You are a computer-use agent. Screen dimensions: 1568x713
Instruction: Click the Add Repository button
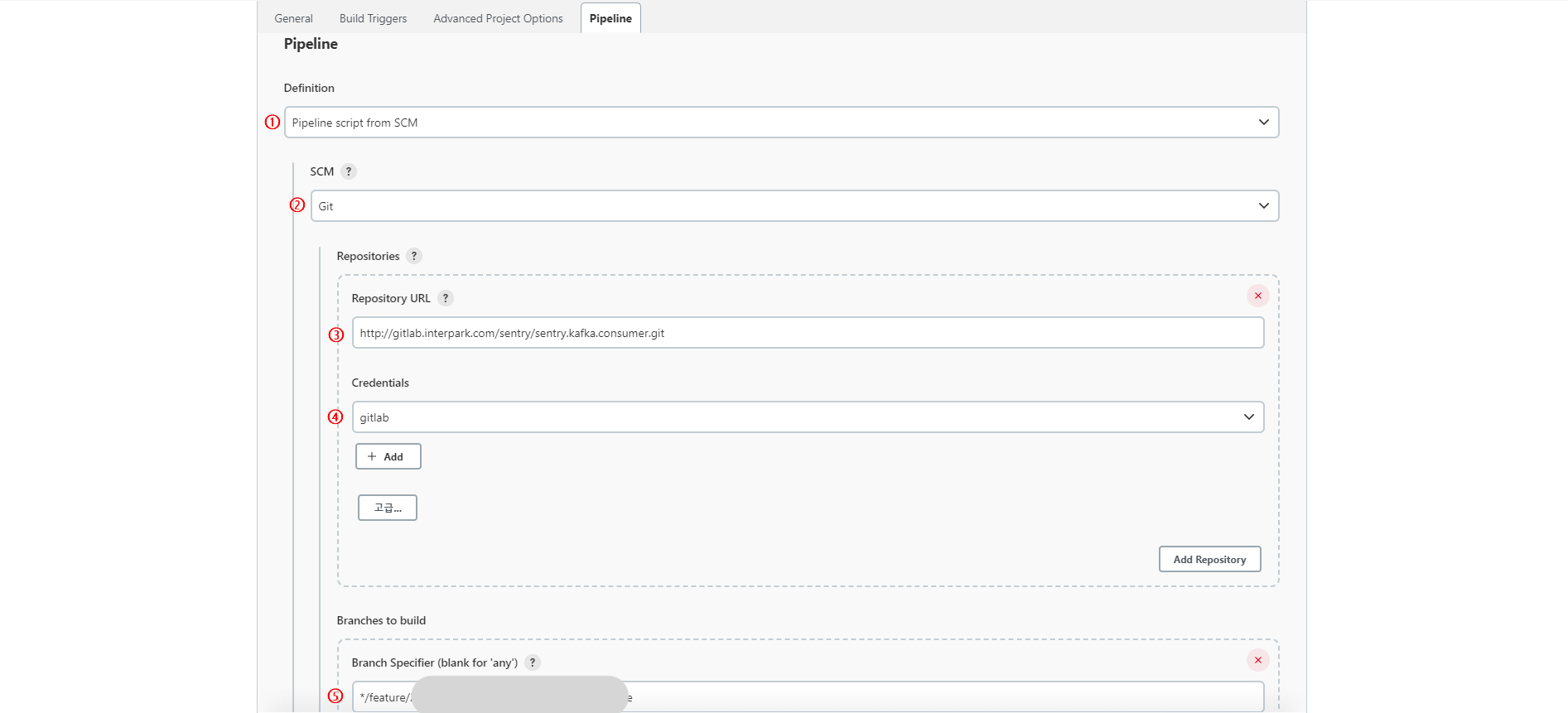[1209, 559]
